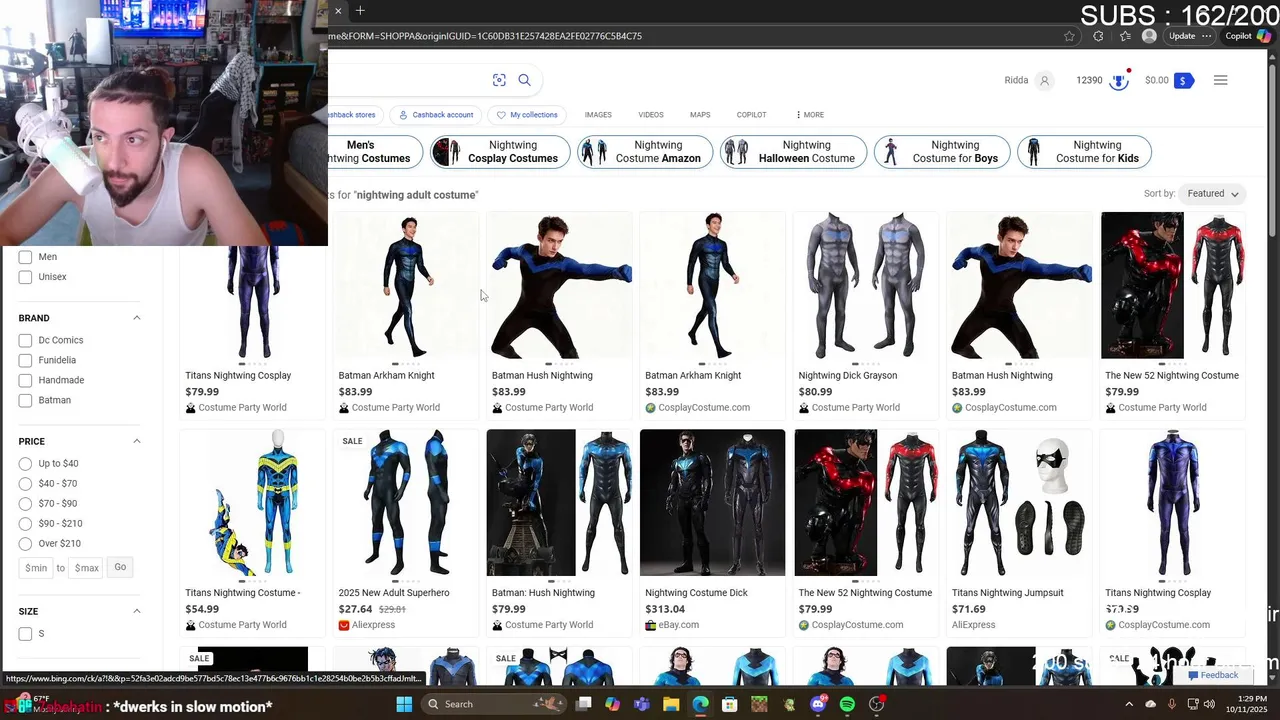Select $40 - $70 price range
The width and height of the screenshot is (1280, 720).
(25, 484)
